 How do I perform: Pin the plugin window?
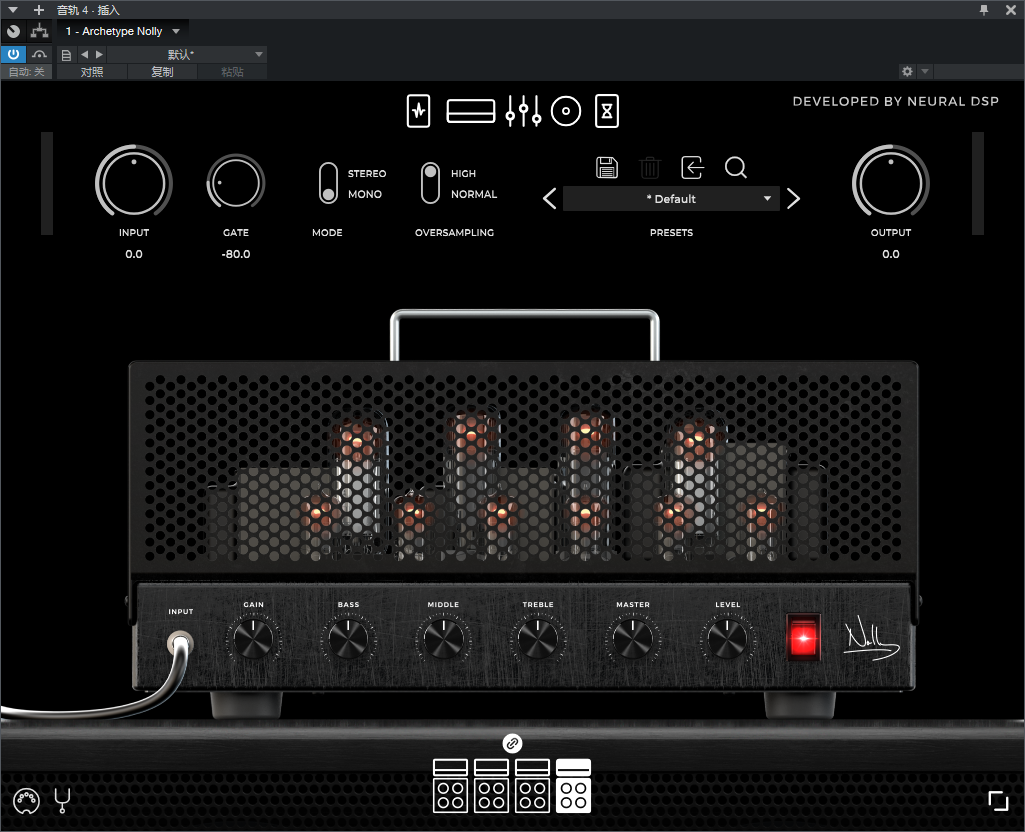[983, 10]
